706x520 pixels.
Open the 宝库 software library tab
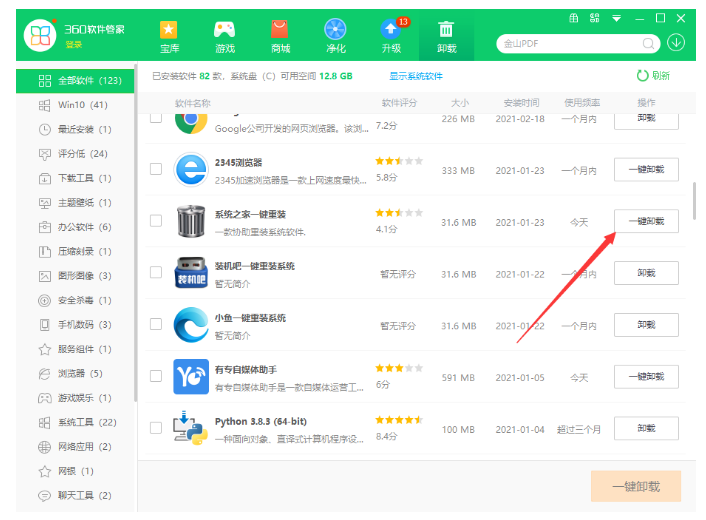(x=169, y=37)
